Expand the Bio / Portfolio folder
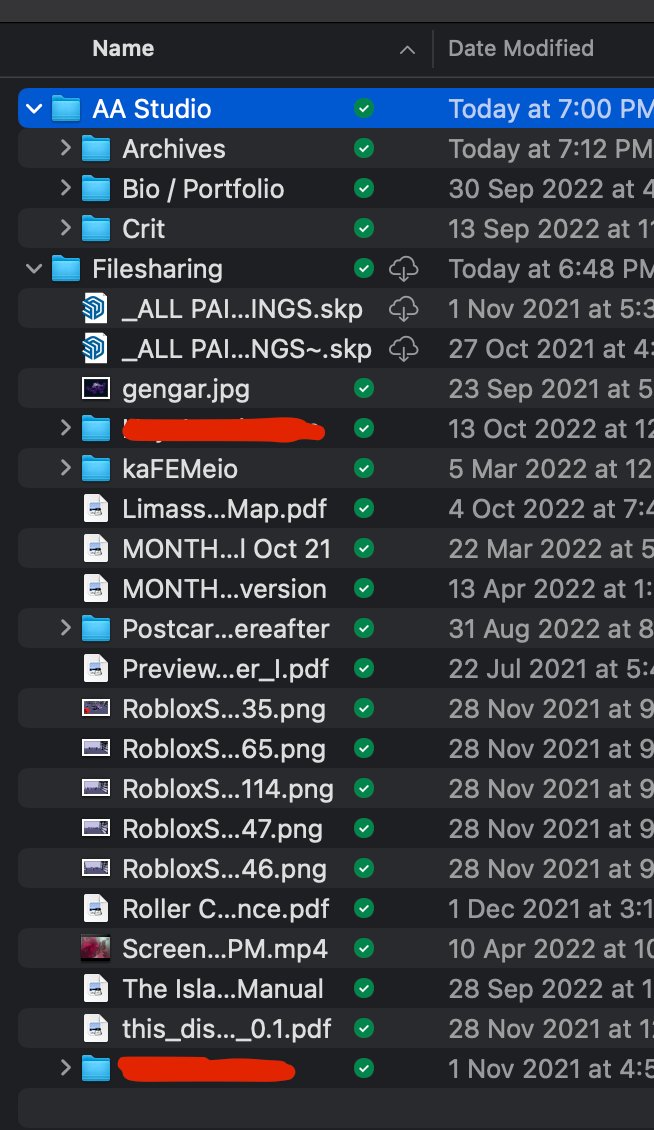This screenshot has height=1130, width=654. (65, 188)
